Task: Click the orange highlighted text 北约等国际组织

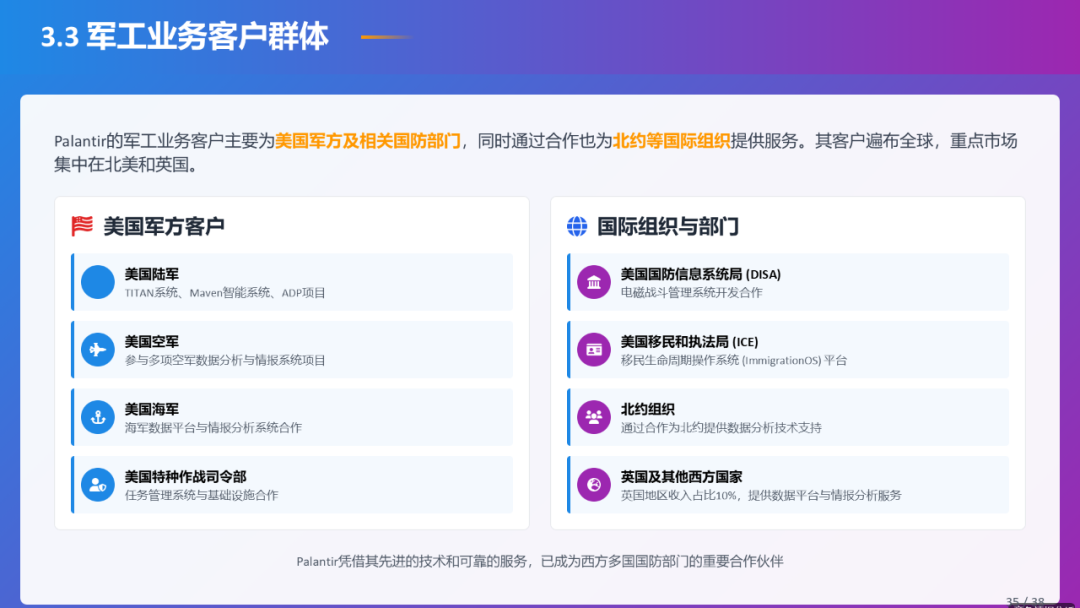Action: 672,141
